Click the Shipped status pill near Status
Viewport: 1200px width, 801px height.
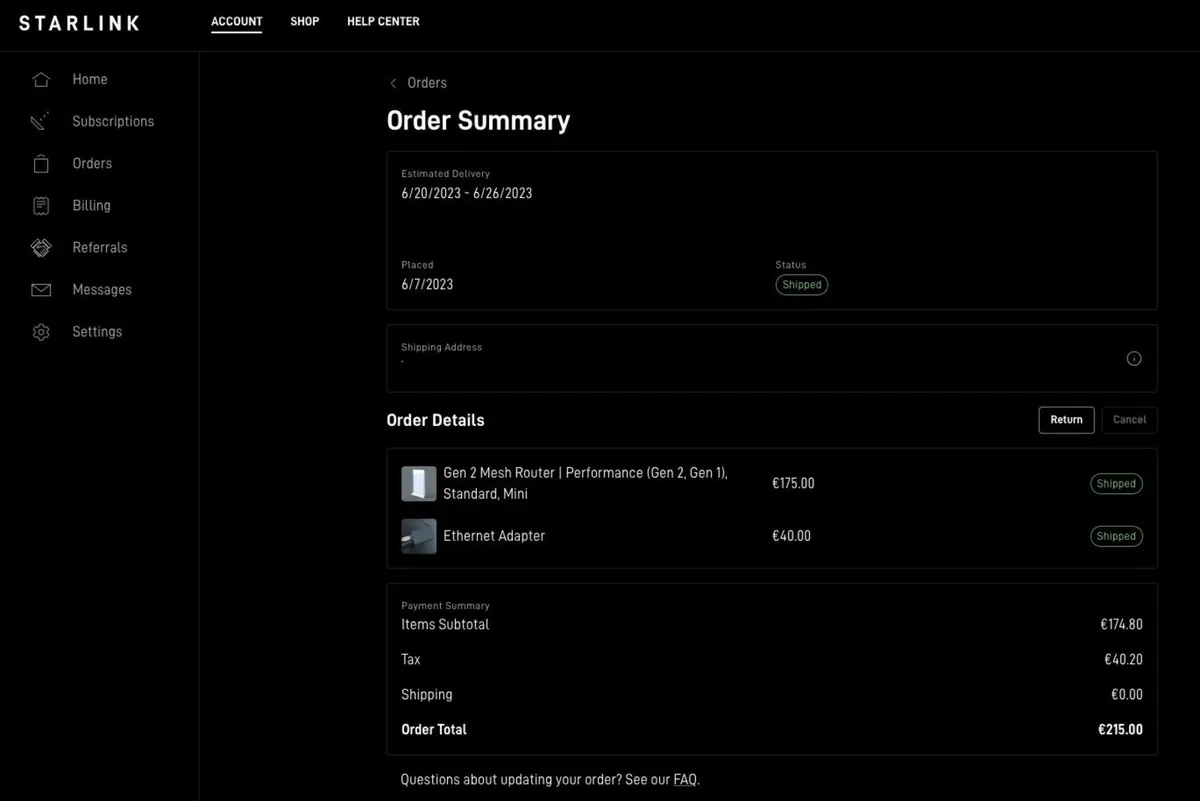tap(801, 284)
